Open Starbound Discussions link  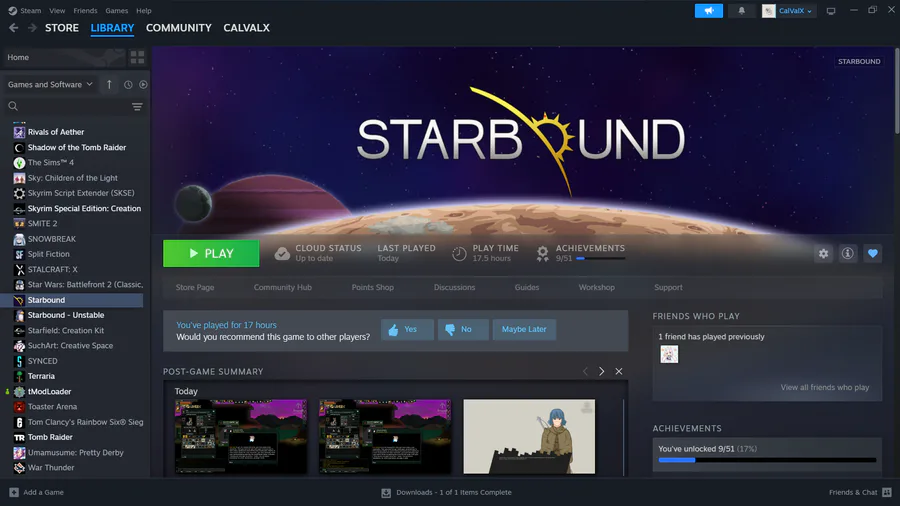pyautogui.click(x=454, y=287)
